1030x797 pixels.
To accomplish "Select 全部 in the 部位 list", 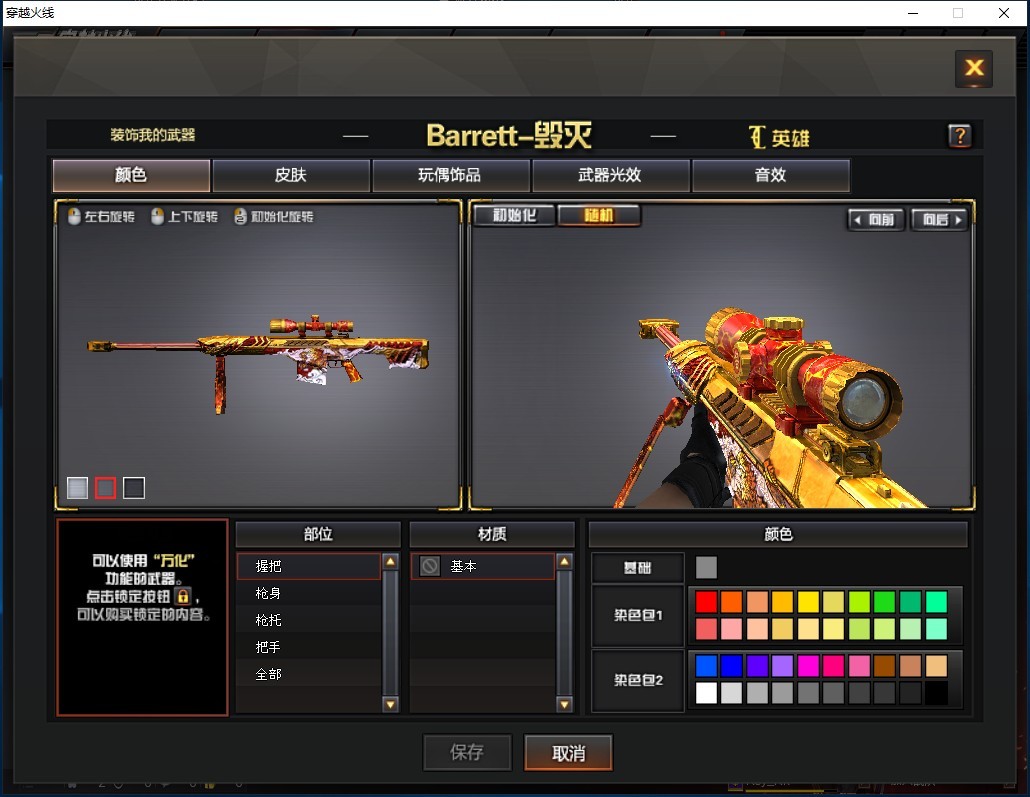I will click(309, 674).
